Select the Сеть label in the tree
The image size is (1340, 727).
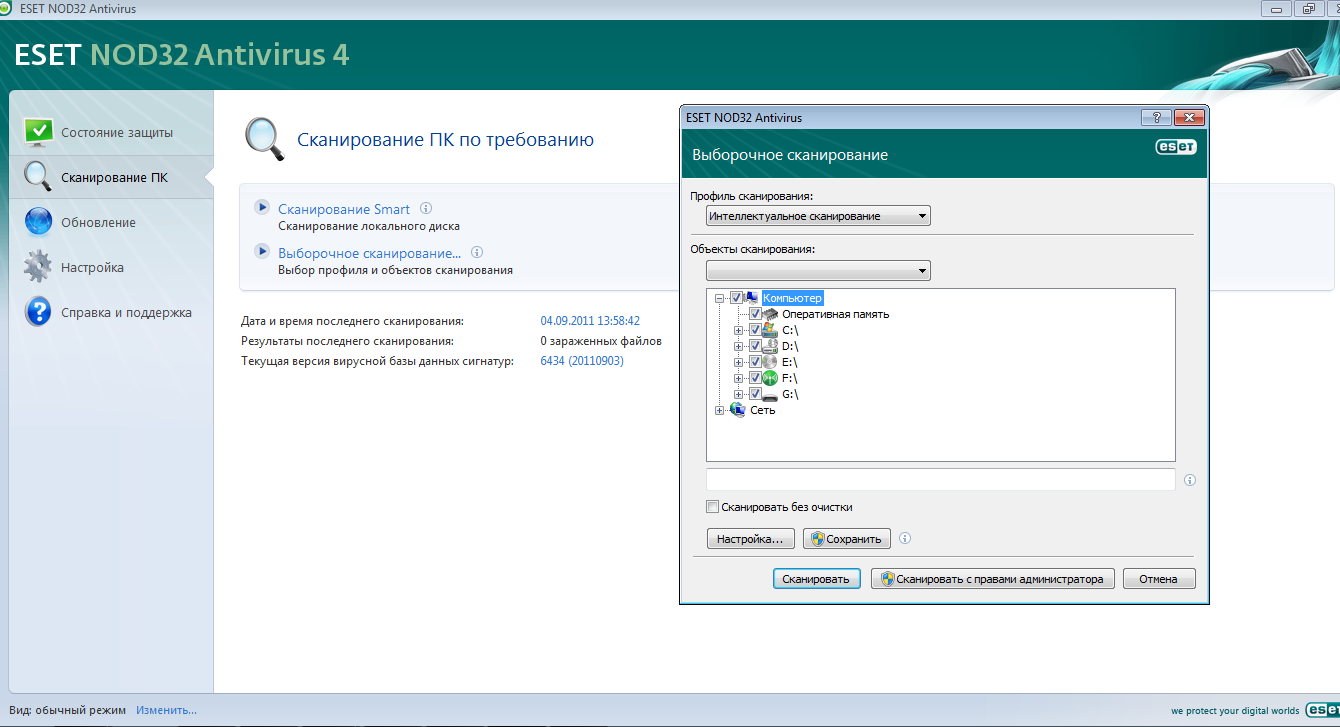click(763, 410)
